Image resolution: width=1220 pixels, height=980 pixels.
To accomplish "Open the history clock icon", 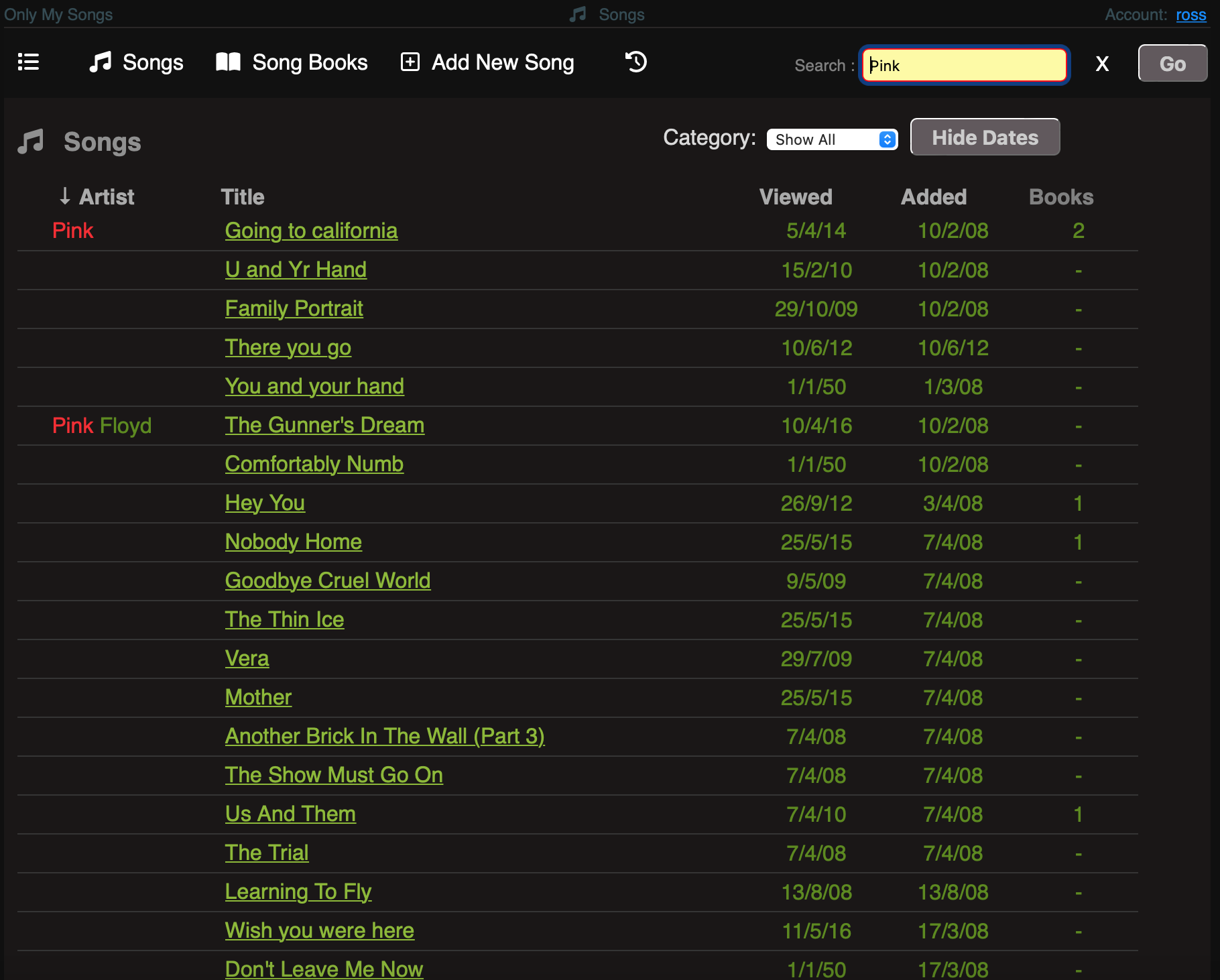I will click(x=635, y=62).
